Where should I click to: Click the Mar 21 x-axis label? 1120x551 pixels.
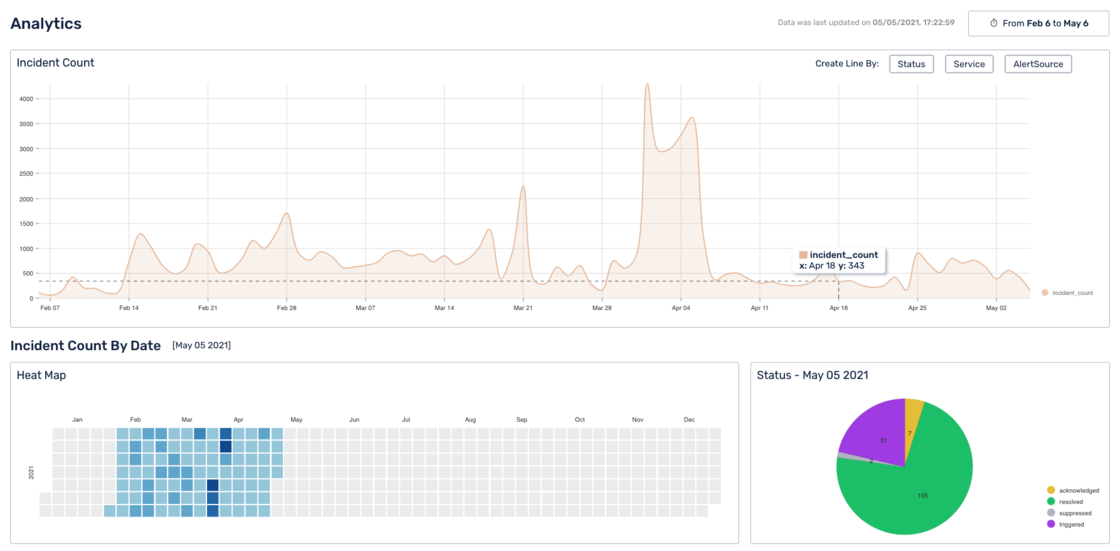tap(524, 308)
